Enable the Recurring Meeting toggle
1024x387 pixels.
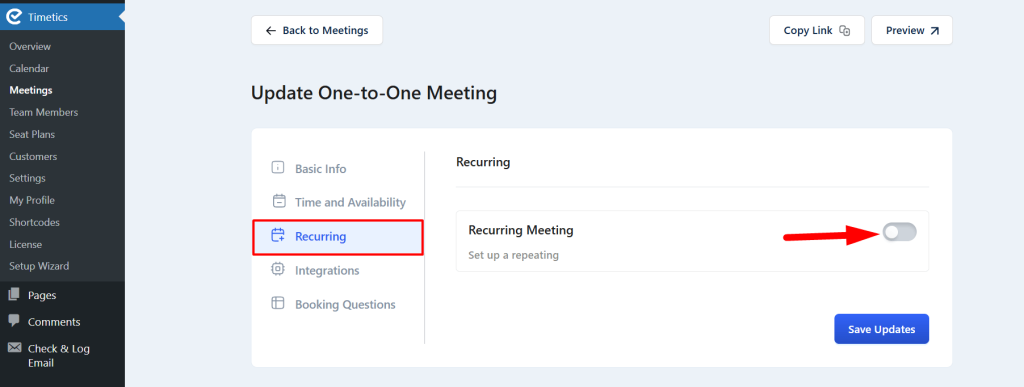[x=899, y=232]
